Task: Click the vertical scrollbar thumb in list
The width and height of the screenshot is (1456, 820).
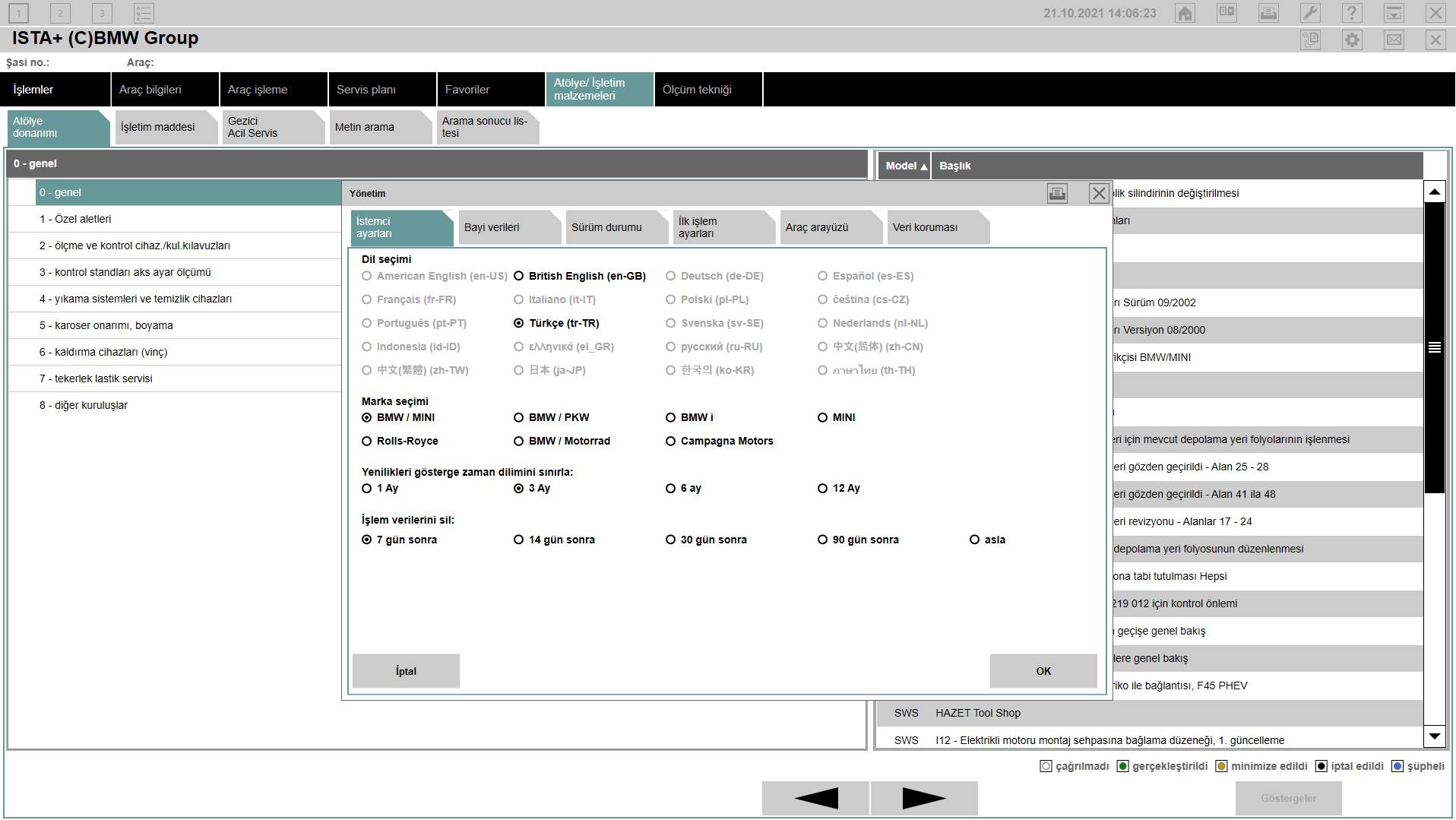Action: pyautogui.click(x=1434, y=347)
